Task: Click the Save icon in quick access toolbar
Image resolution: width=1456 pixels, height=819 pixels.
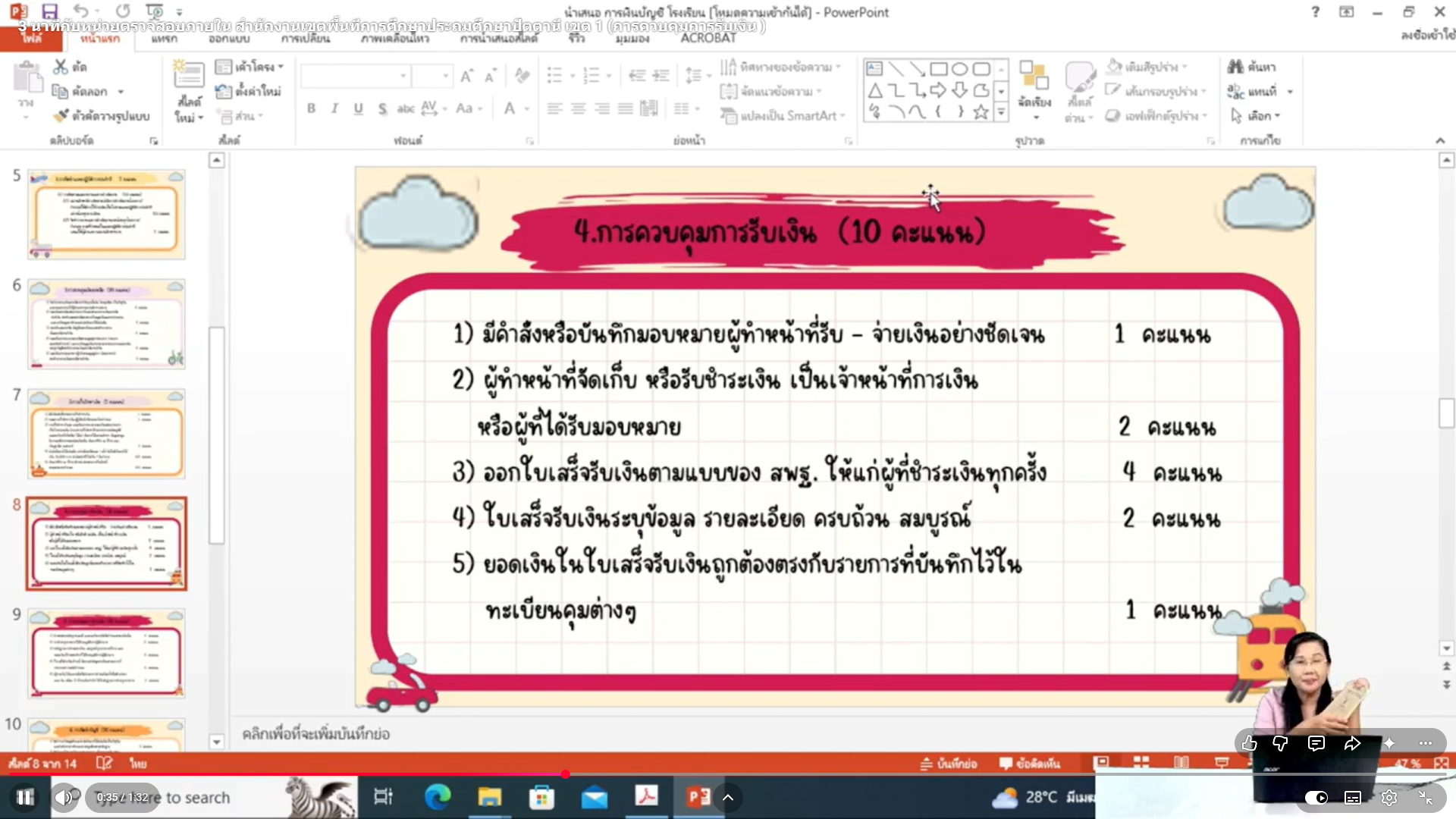Action: click(x=49, y=11)
